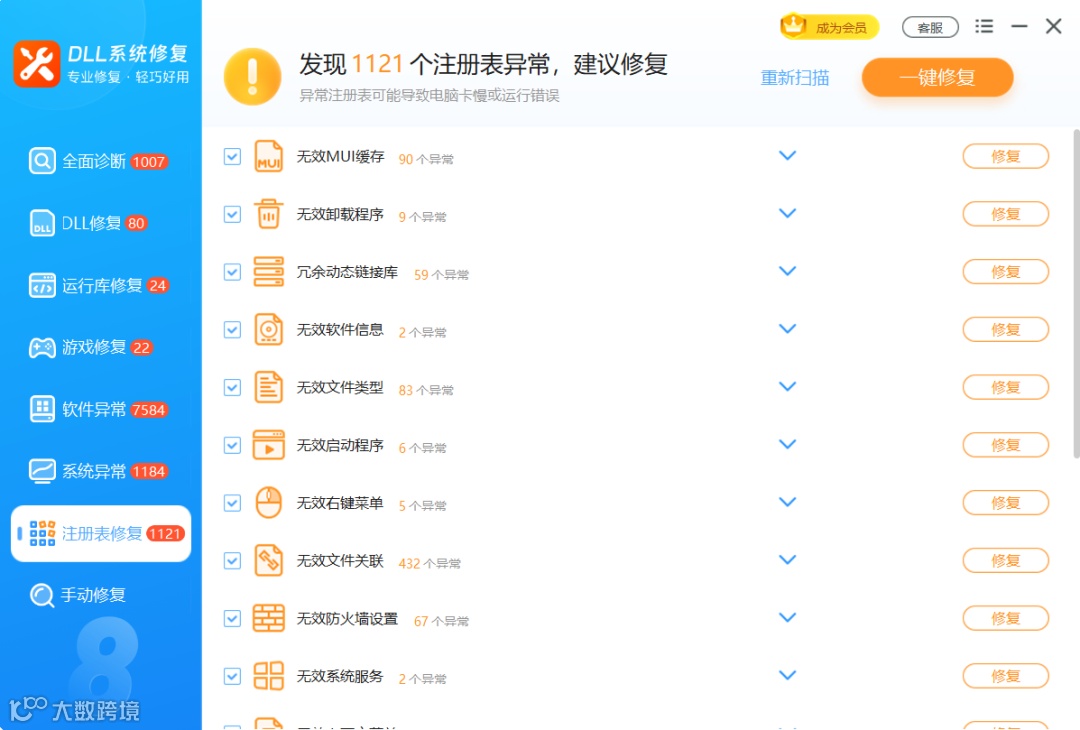
Task: Click the 无效MUI缓存 file icon
Action: coord(269,156)
